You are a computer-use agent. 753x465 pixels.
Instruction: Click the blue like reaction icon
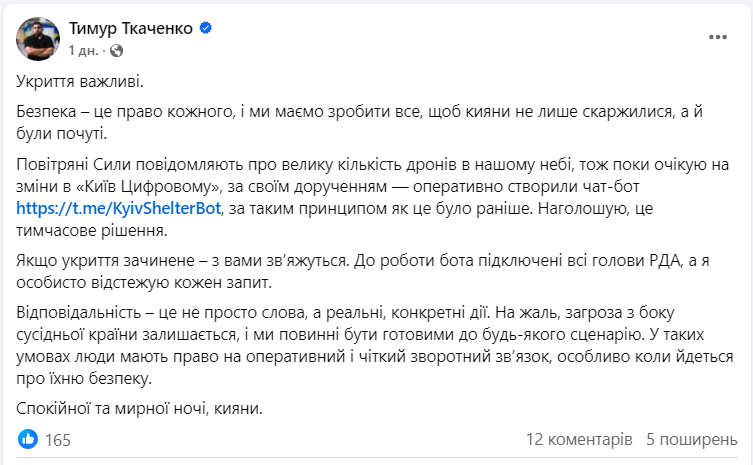click(x=29, y=438)
